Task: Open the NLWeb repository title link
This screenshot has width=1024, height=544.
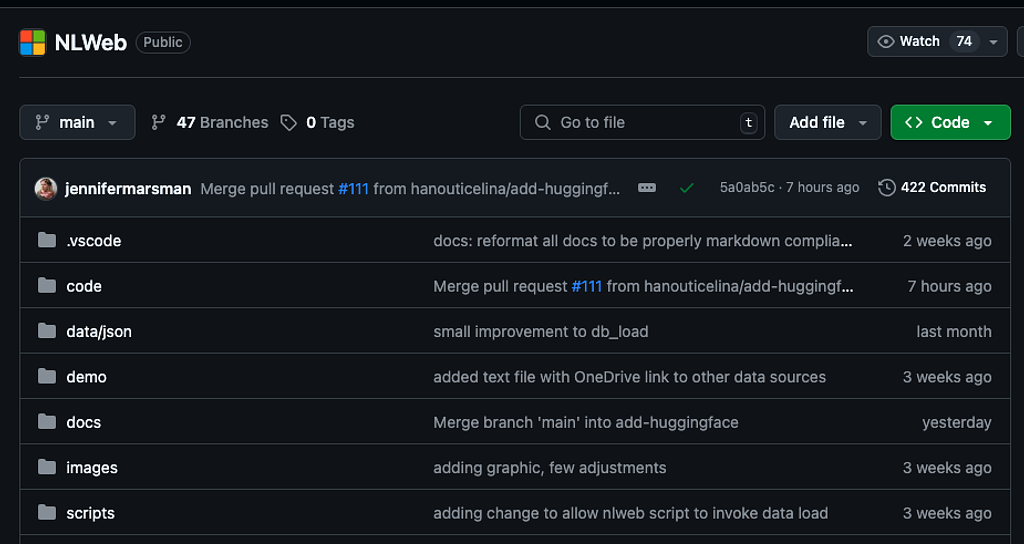Action: 91,43
